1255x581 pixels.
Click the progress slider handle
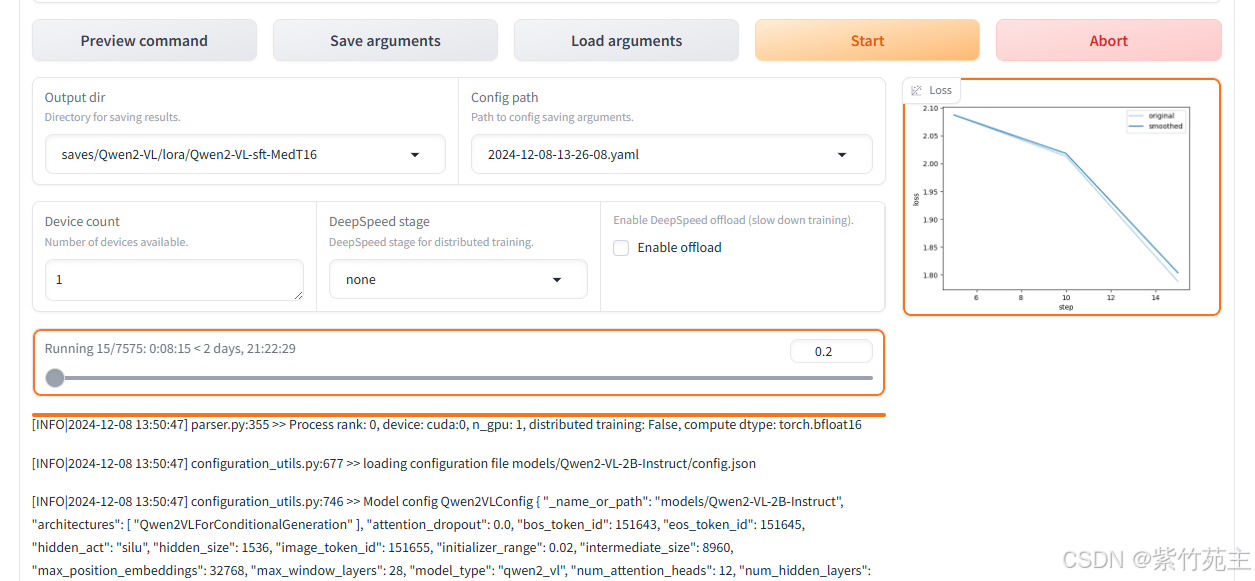click(x=55, y=378)
